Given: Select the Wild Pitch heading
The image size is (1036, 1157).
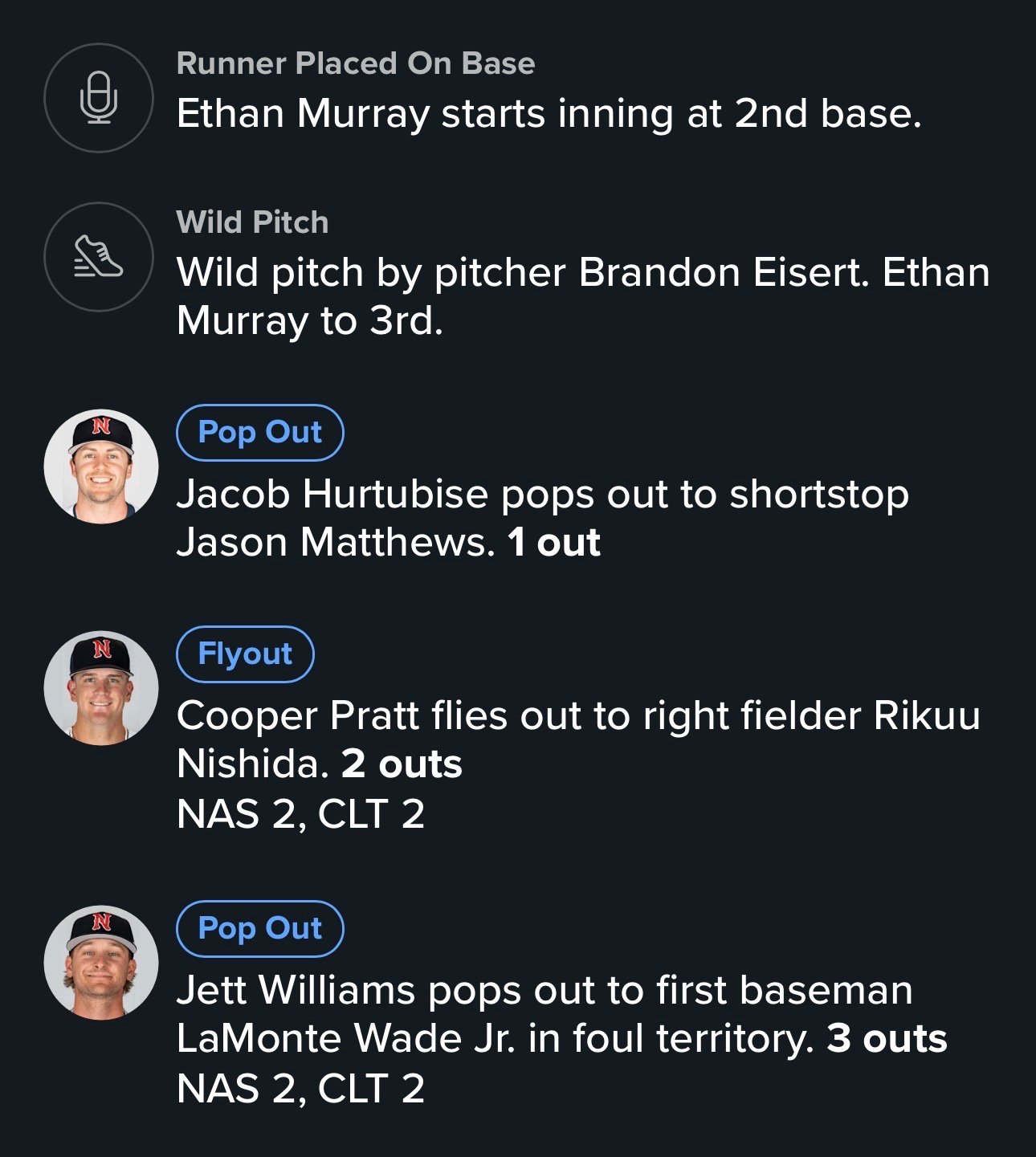Looking at the screenshot, I should pos(252,222).
